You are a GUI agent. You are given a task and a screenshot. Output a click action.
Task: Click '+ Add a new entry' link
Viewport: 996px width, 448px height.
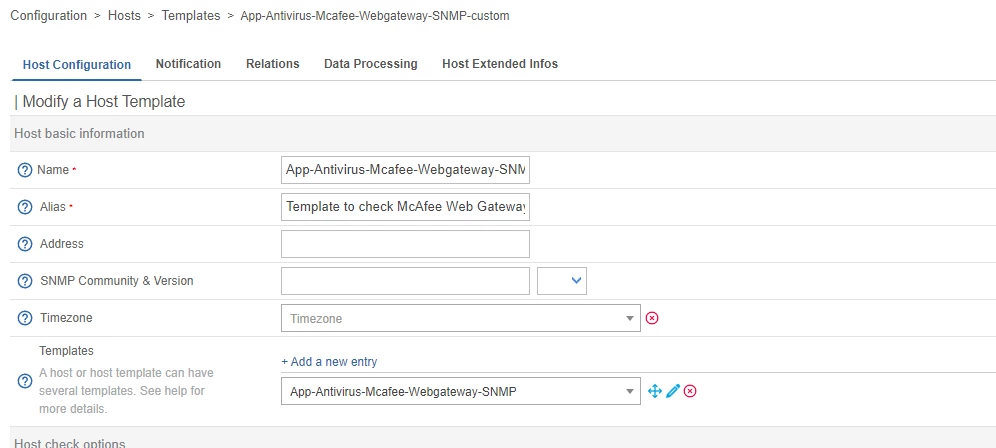tap(329, 361)
